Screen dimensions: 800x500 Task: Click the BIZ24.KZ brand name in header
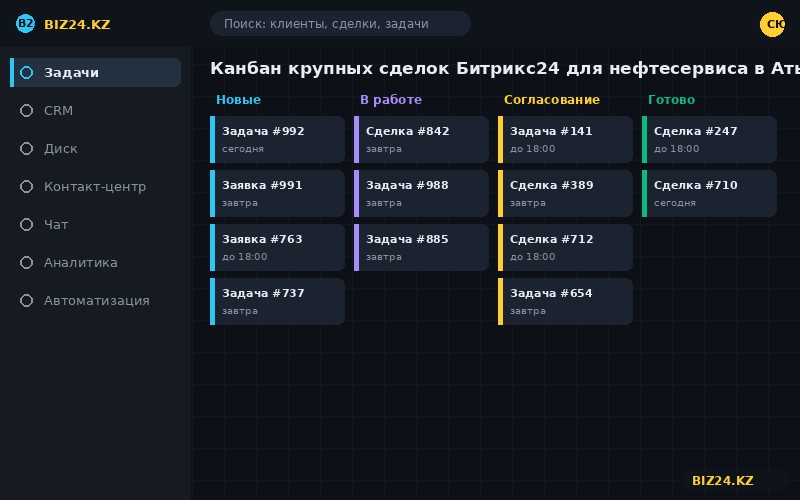pos(77,24)
